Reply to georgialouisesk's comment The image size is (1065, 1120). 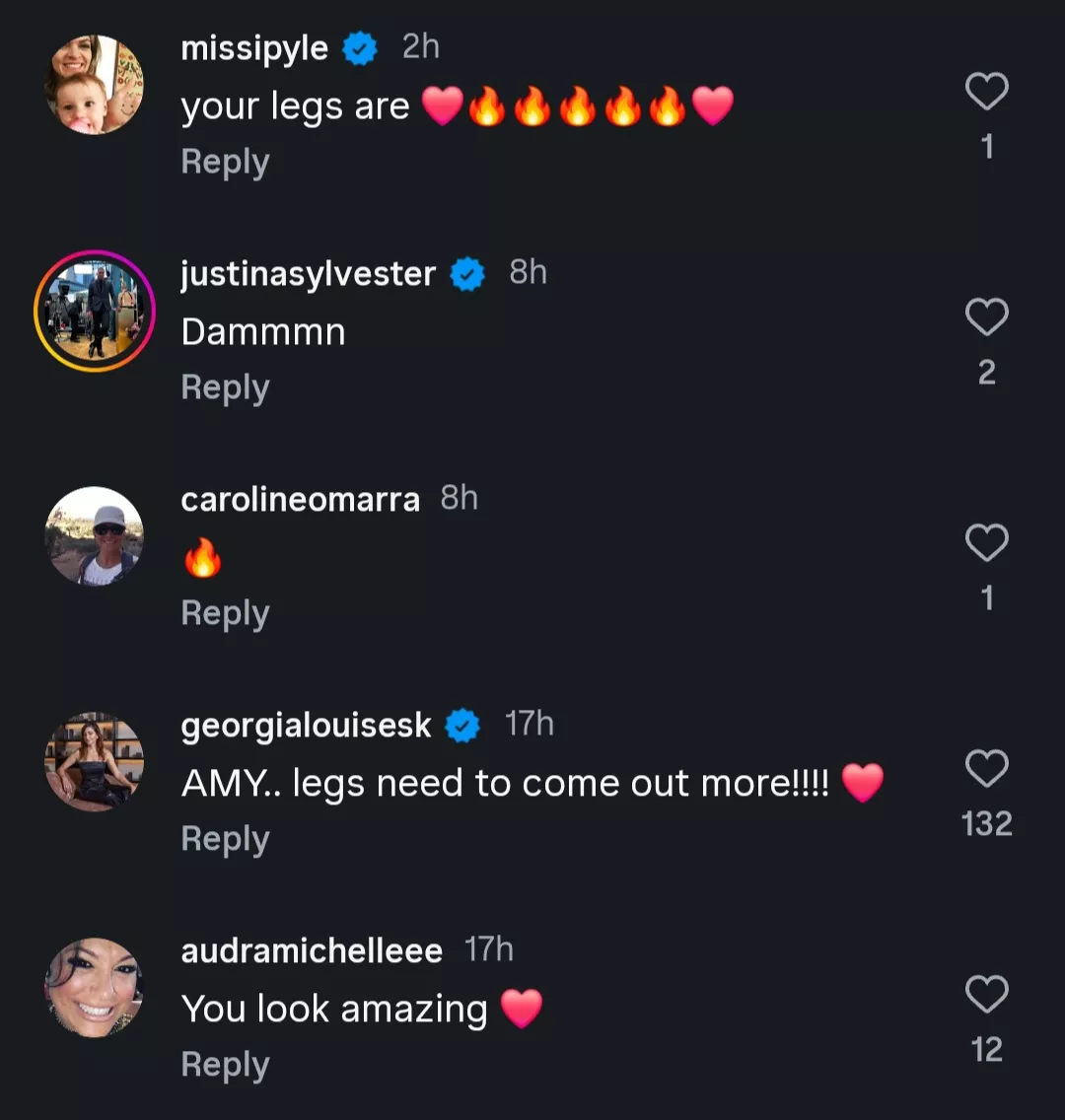(x=225, y=839)
